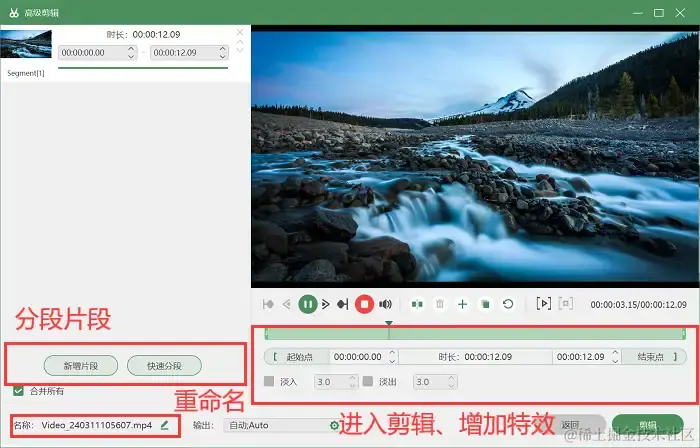Viewport: 700px width, 448px height.
Task: Click the 快速分段 button
Action: tap(164, 366)
